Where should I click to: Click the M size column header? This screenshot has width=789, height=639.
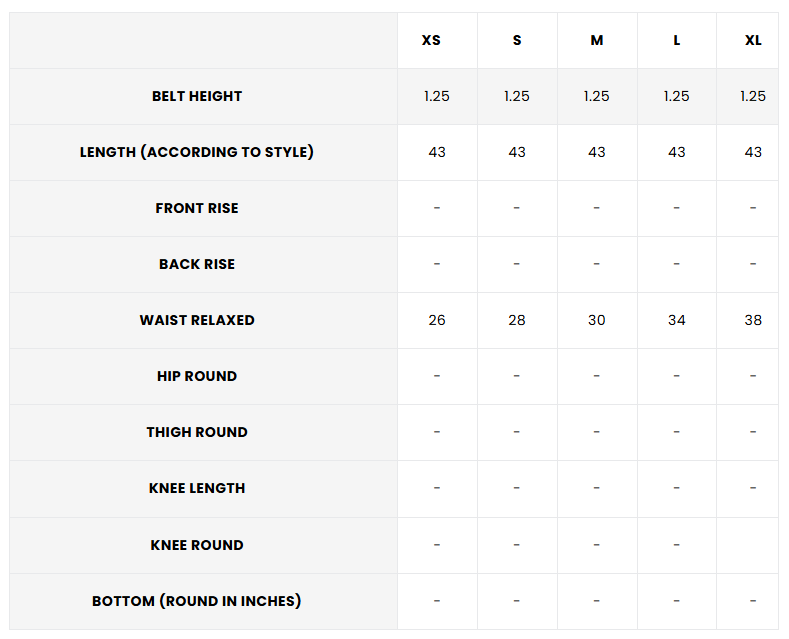597,40
